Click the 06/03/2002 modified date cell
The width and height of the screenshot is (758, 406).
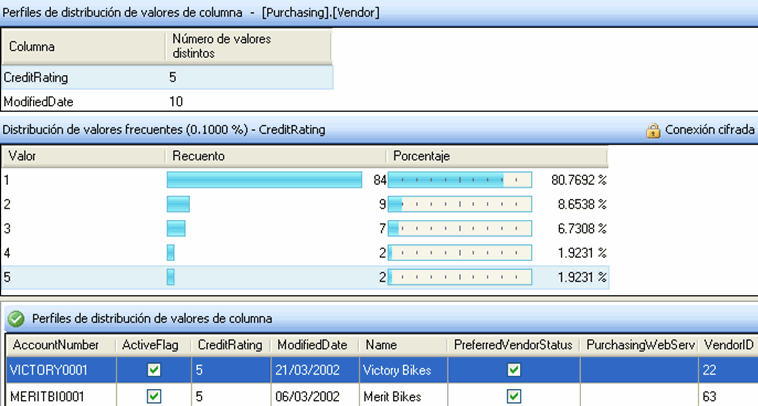(315, 396)
